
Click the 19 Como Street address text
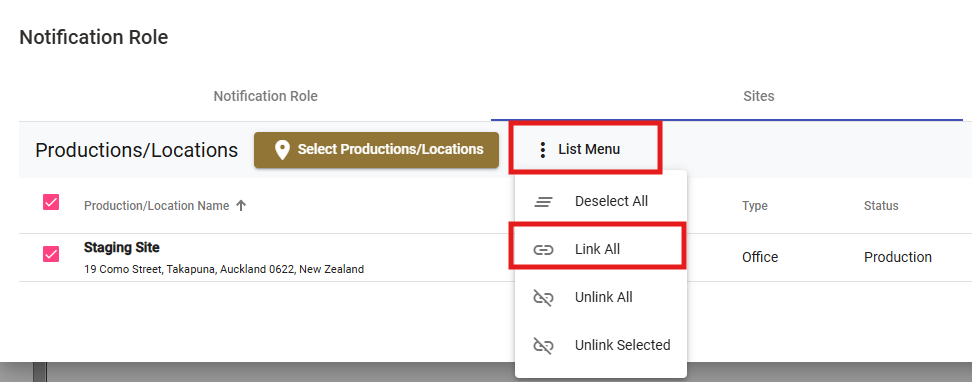point(224,270)
